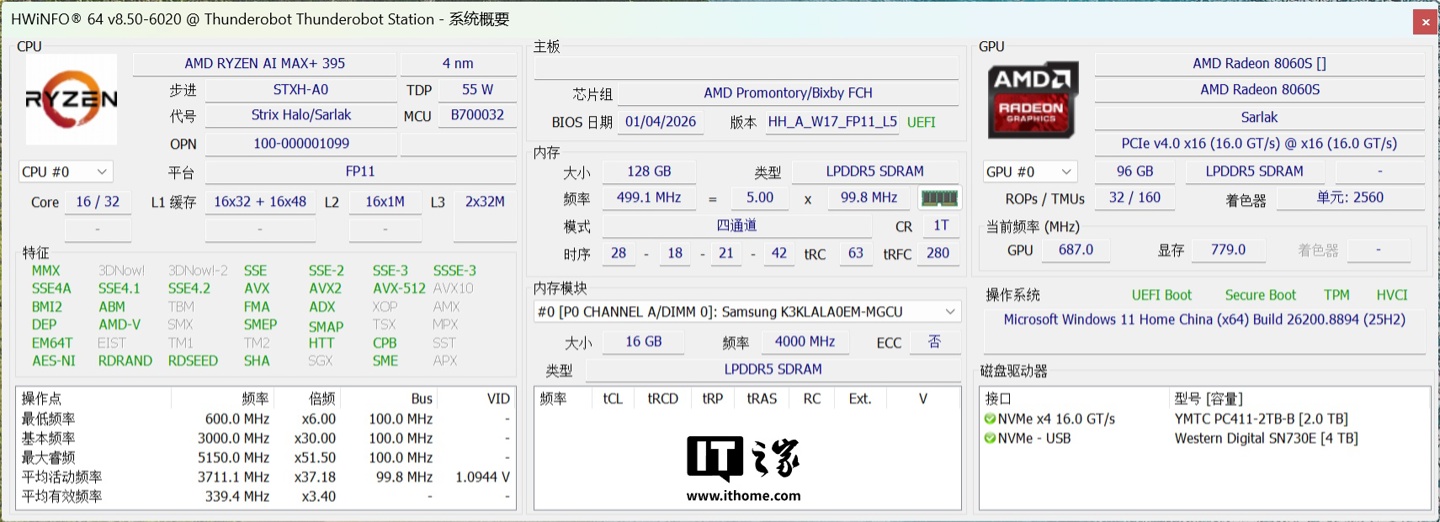The image size is (1440, 522).
Task: Click the PCIe v4.0 x16 link field
Action: (x=1259, y=144)
